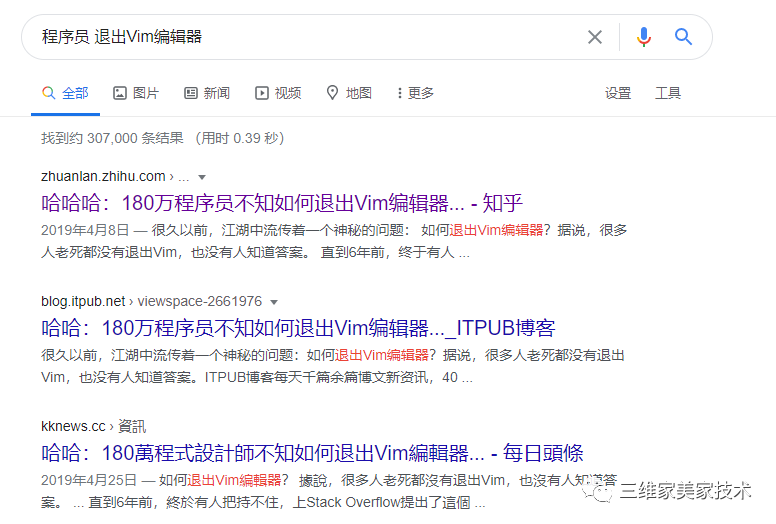Click the ITPUB snippet starting 很久以前，江湖中流传着

coord(333,366)
